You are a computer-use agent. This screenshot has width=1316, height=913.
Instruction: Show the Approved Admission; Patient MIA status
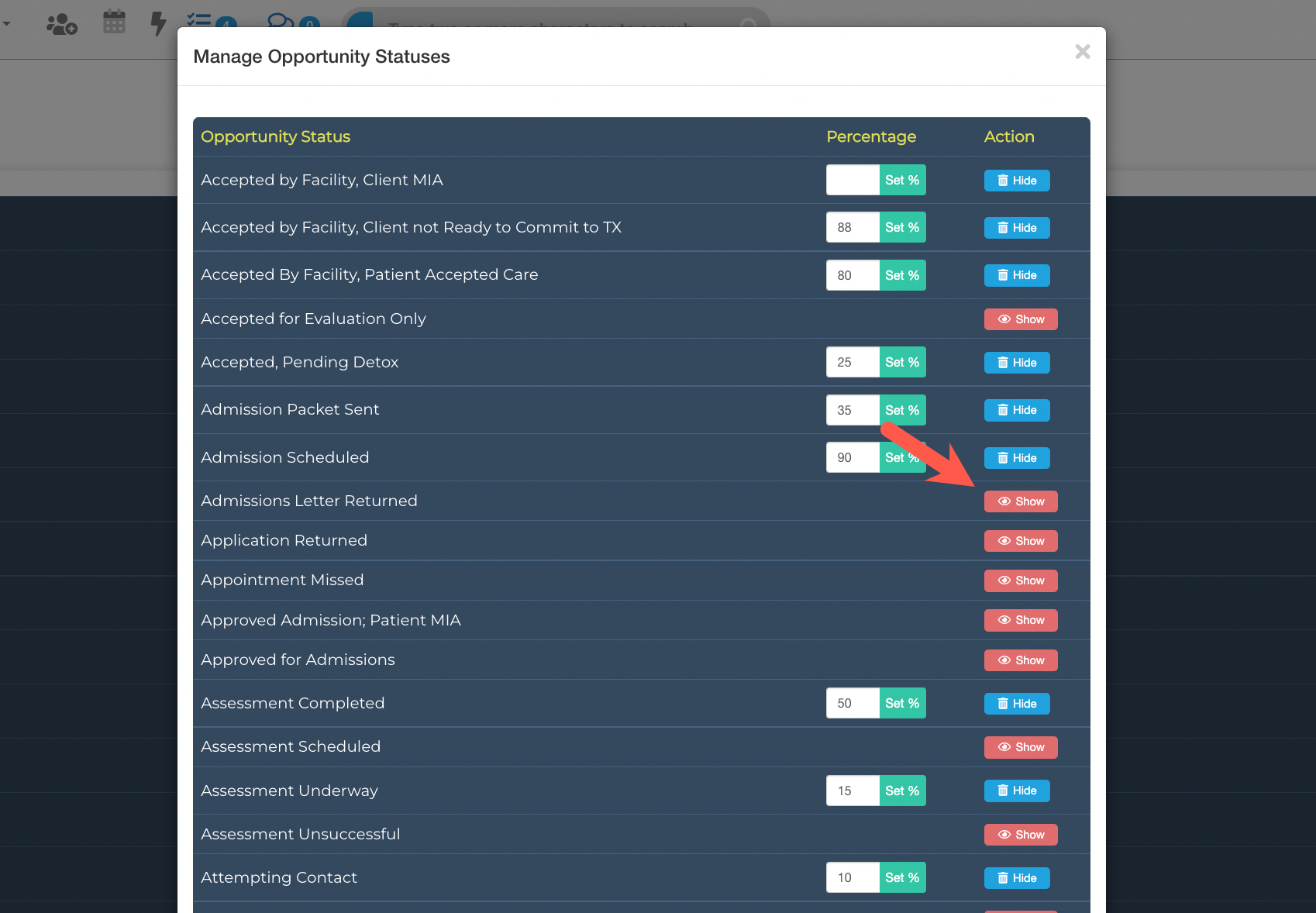click(x=1020, y=620)
